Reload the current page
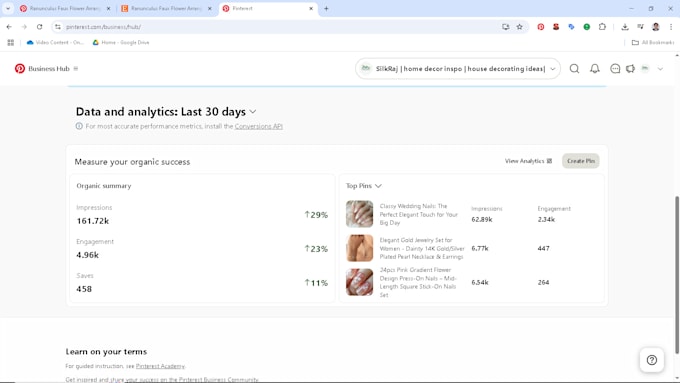680x383 pixels. click(39, 27)
